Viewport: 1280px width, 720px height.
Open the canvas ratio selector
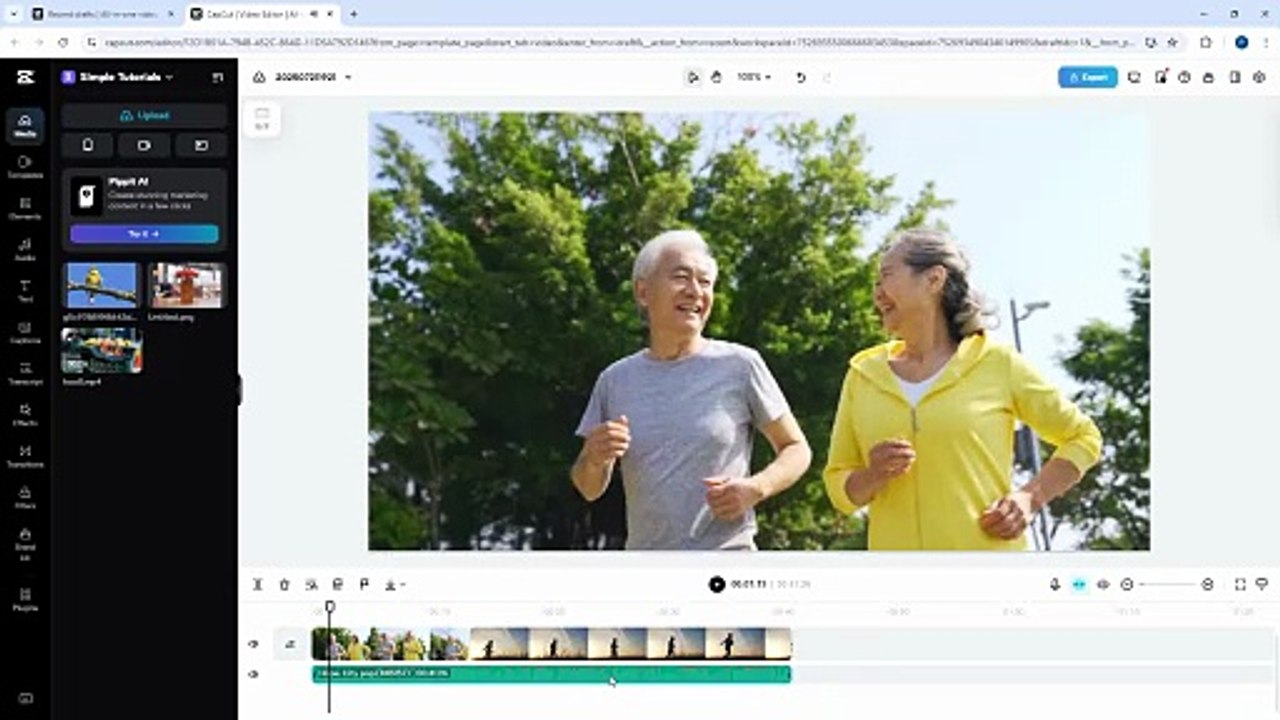[x=262, y=118]
